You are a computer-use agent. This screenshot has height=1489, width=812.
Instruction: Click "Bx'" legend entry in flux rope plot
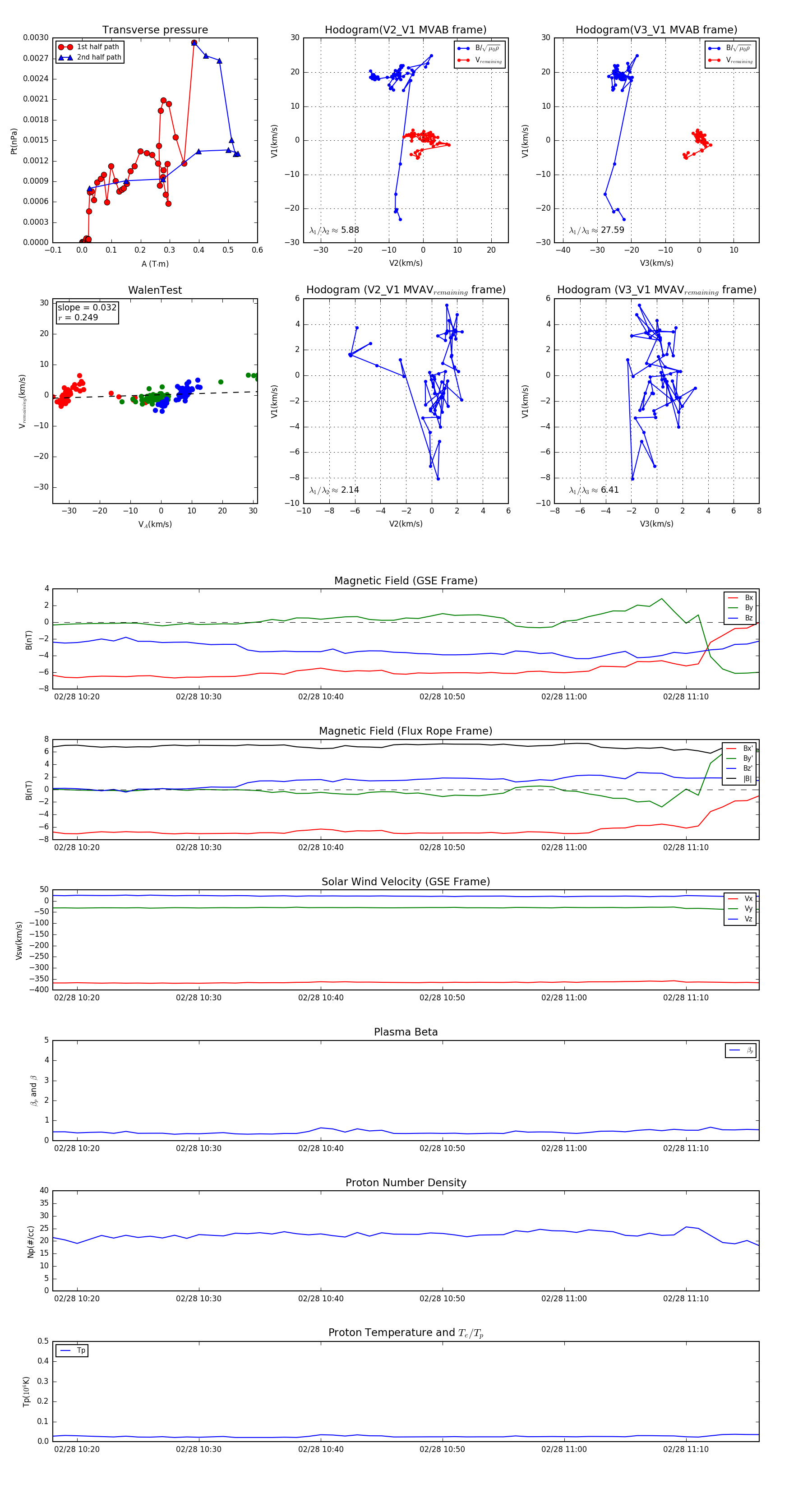(740, 748)
